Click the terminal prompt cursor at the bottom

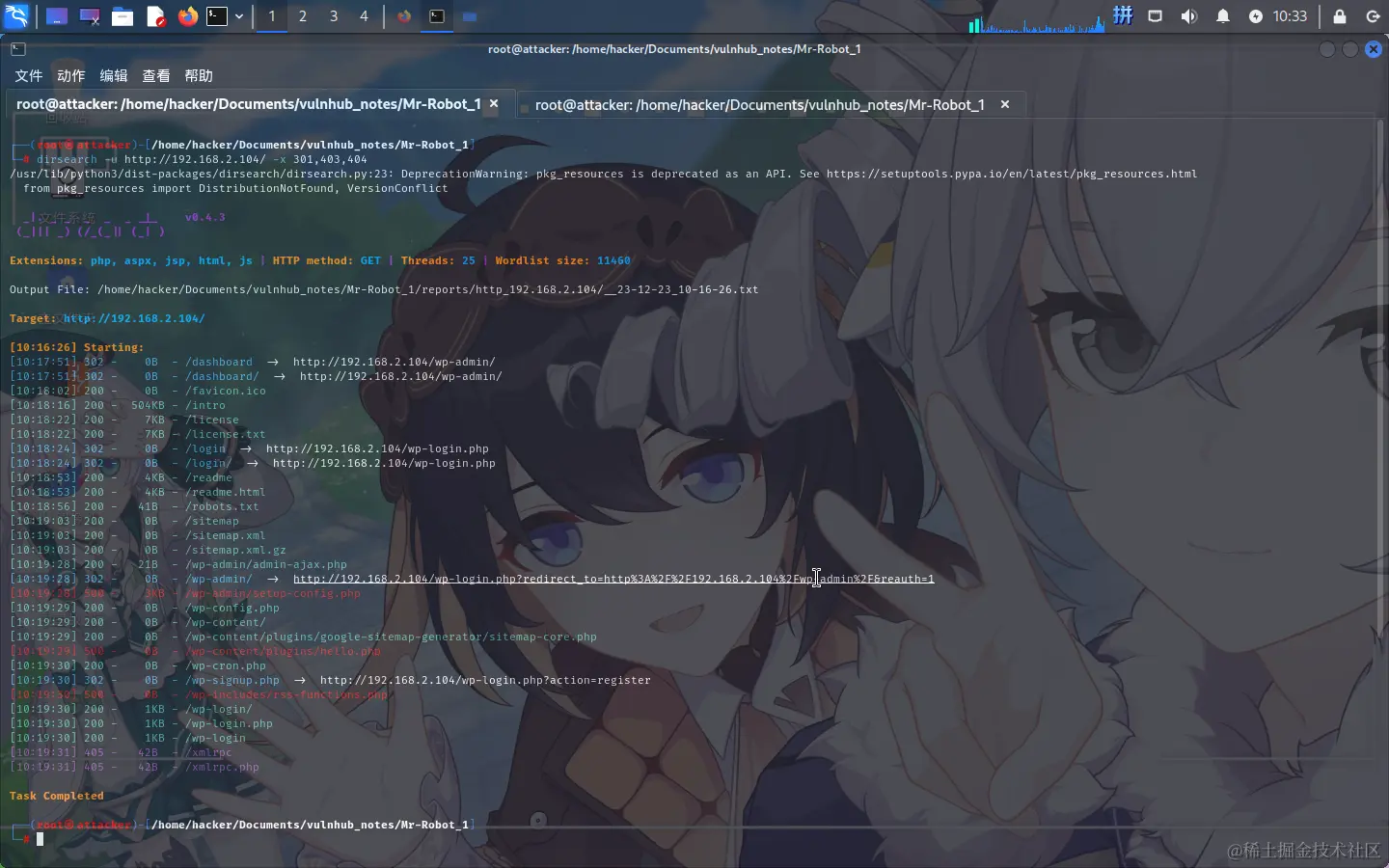[41, 839]
